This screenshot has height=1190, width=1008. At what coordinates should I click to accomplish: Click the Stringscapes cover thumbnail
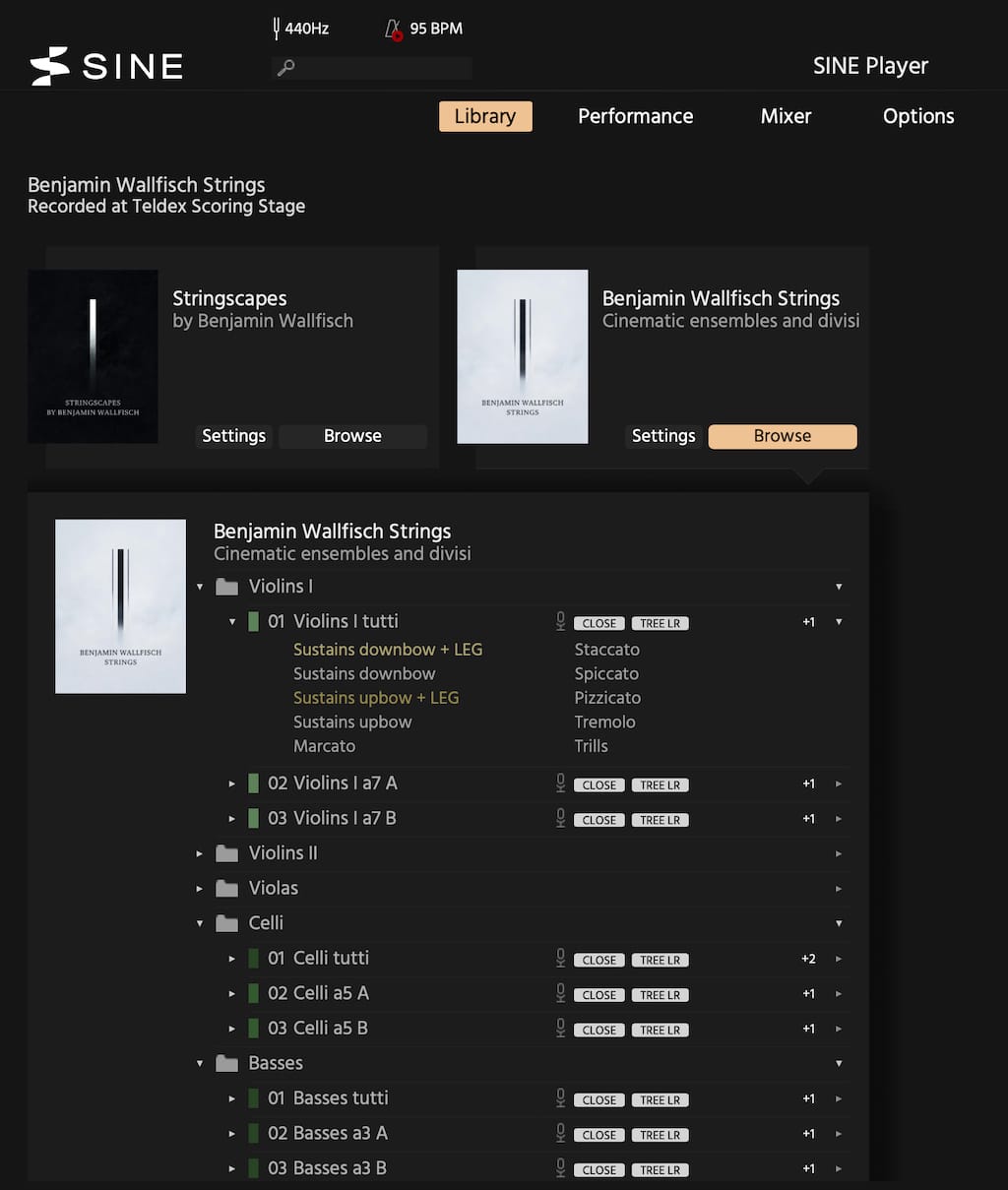[93, 356]
